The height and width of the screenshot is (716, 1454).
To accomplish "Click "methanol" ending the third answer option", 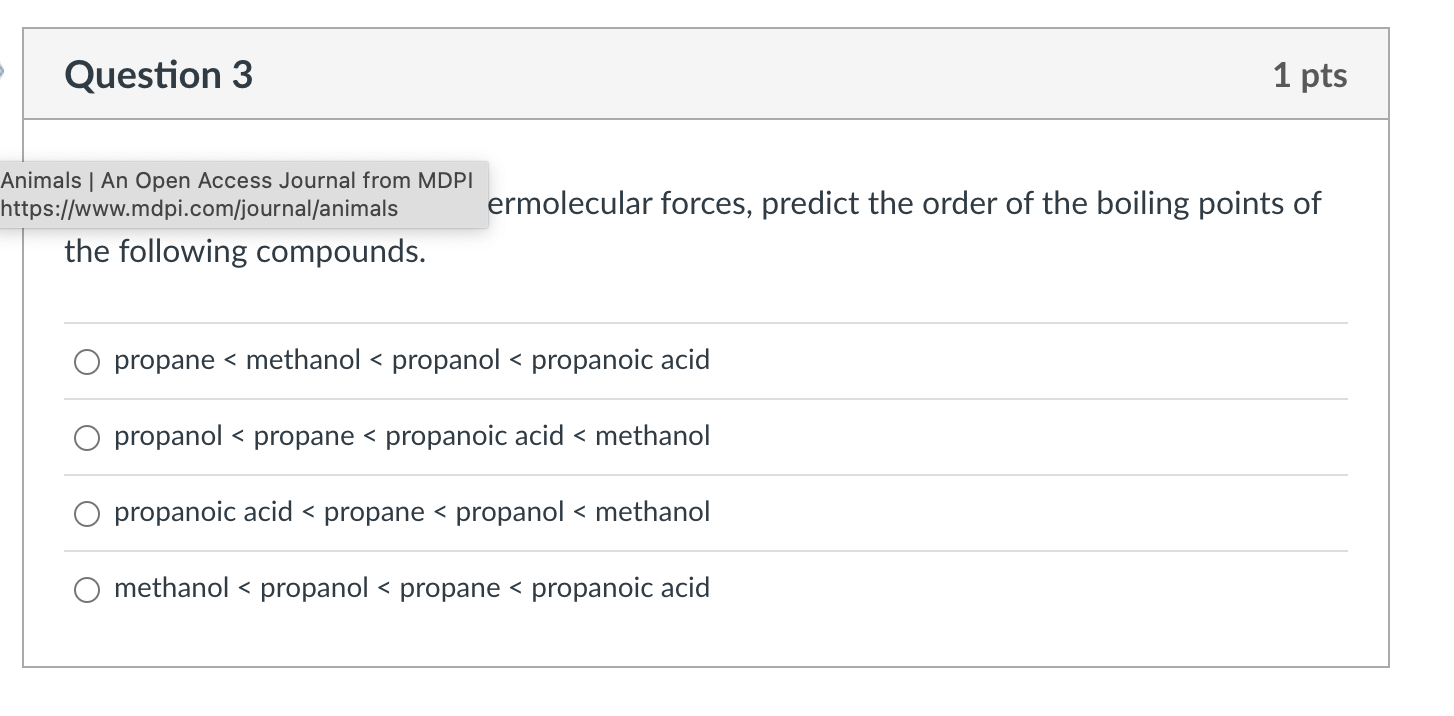I will (652, 512).
